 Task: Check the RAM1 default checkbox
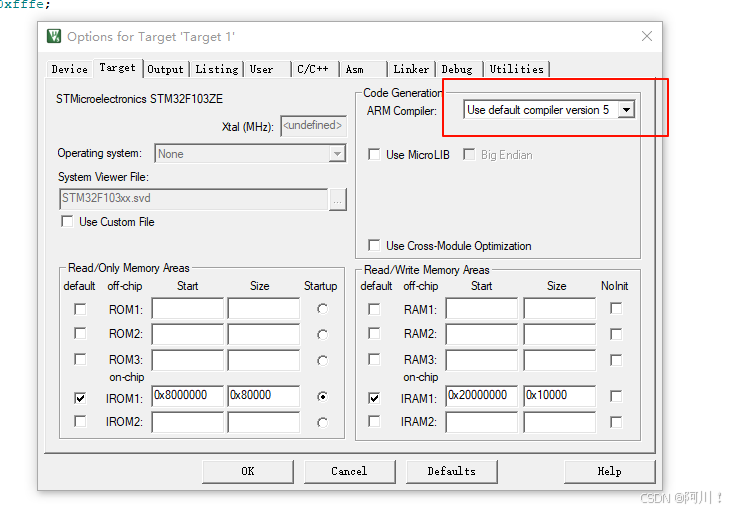(374, 309)
